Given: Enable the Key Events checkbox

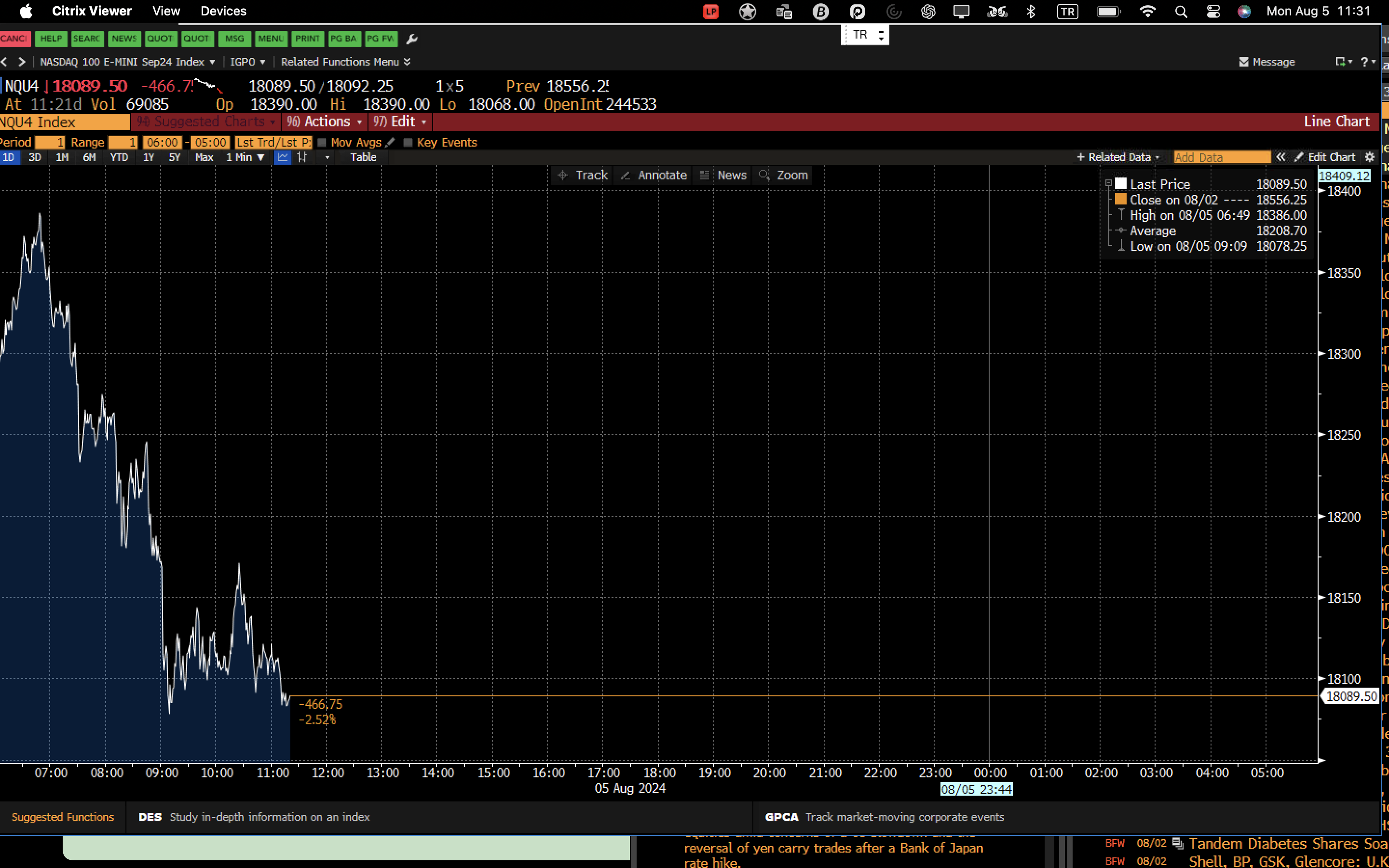Looking at the screenshot, I should tap(408, 142).
